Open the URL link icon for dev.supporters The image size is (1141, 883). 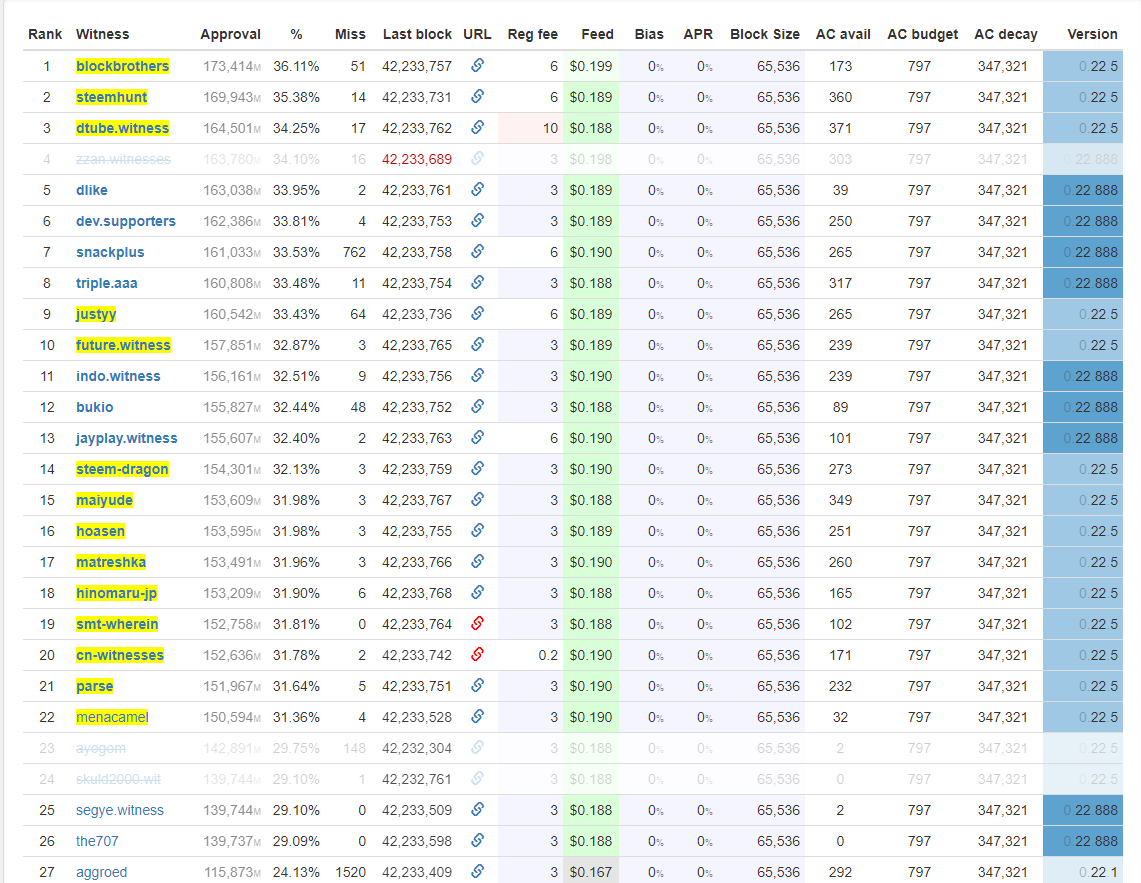477,220
